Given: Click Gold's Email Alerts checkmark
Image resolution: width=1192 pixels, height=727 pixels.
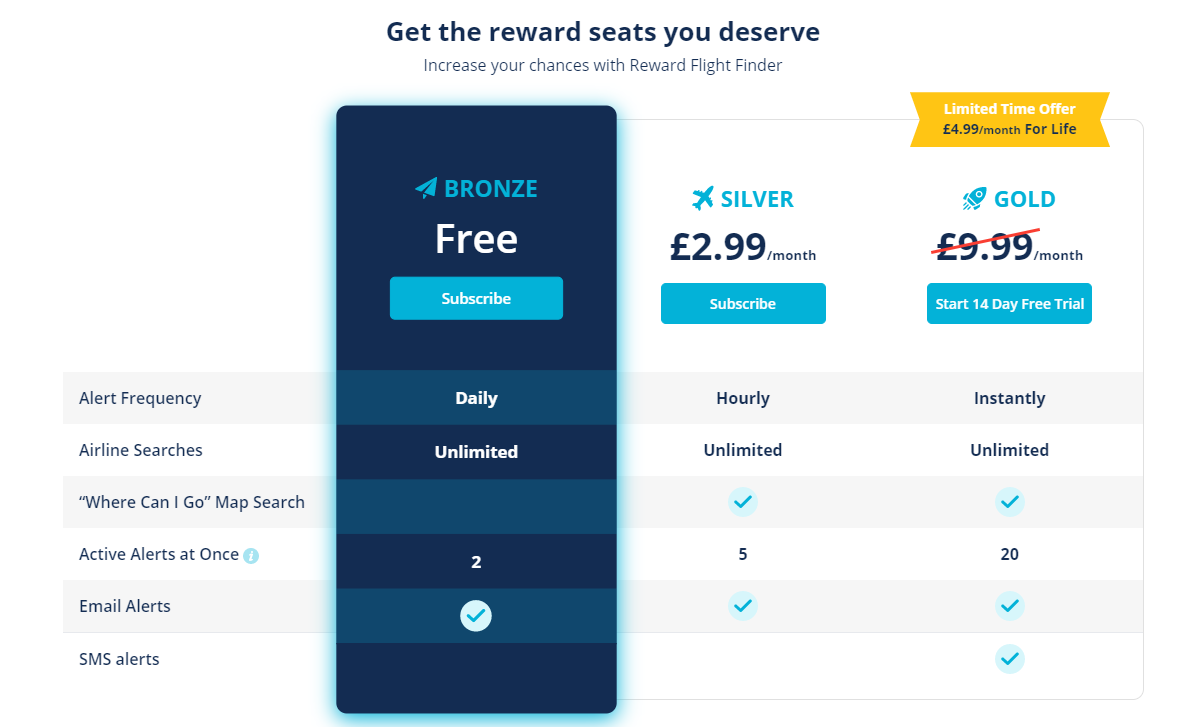Looking at the screenshot, I should click(1010, 606).
